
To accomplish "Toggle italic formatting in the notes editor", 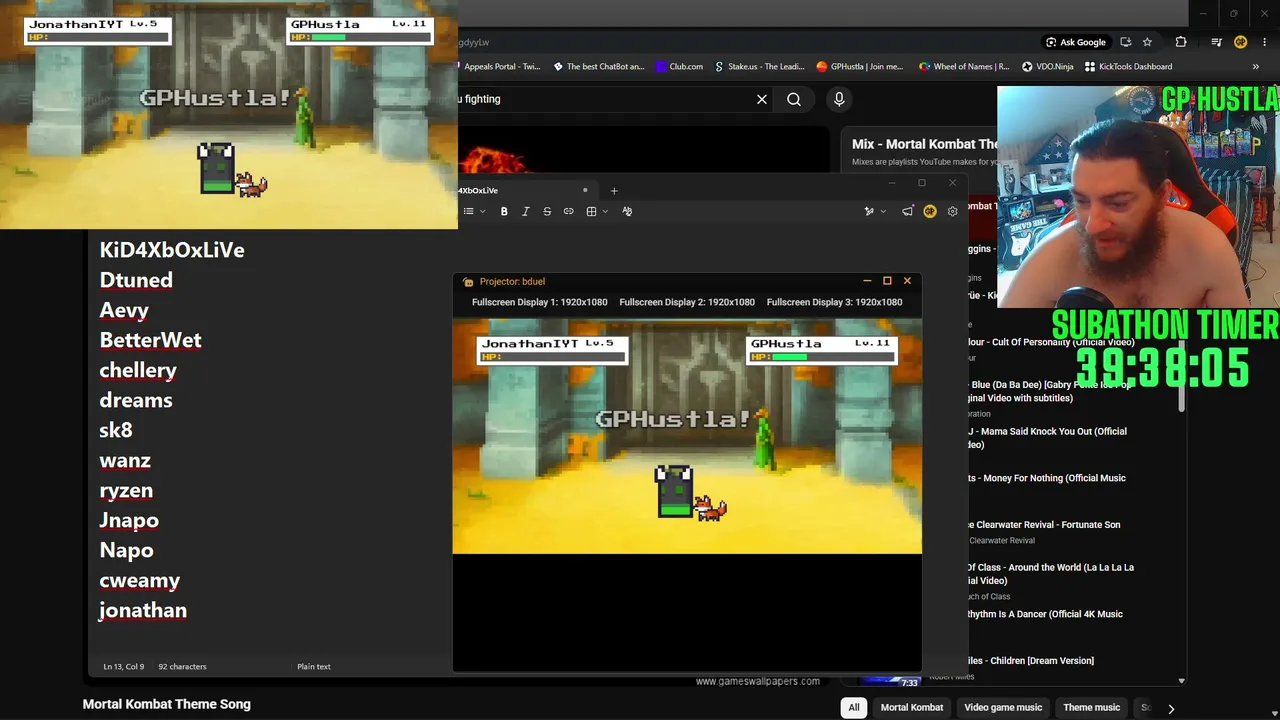I will coord(525,211).
